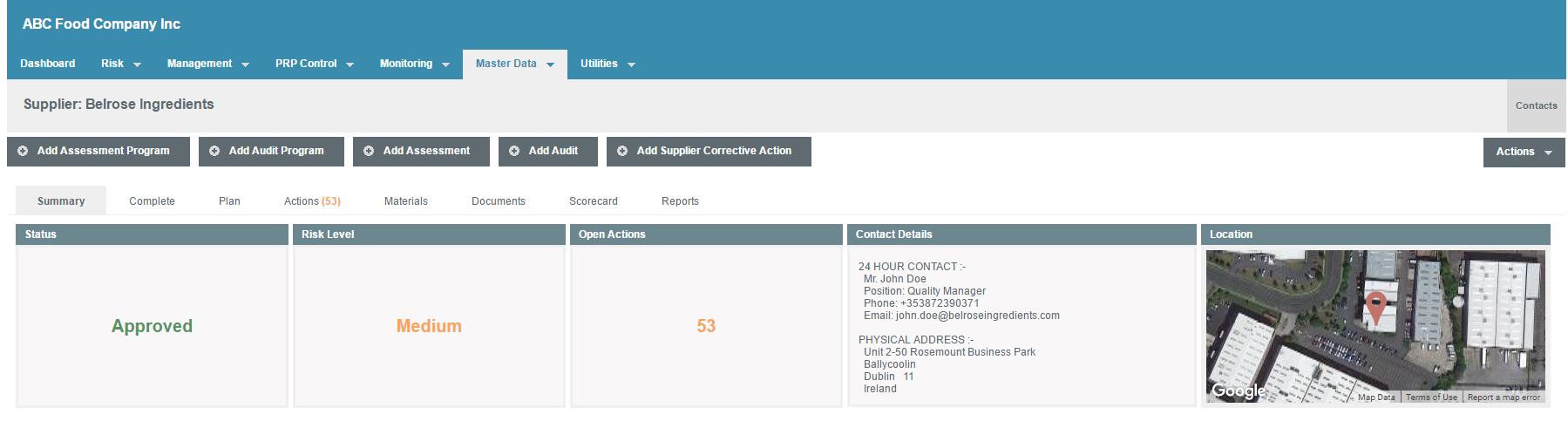The image size is (1568, 428).
Task: Expand the Management menu arrow
Action: pyautogui.click(x=245, y=65)
